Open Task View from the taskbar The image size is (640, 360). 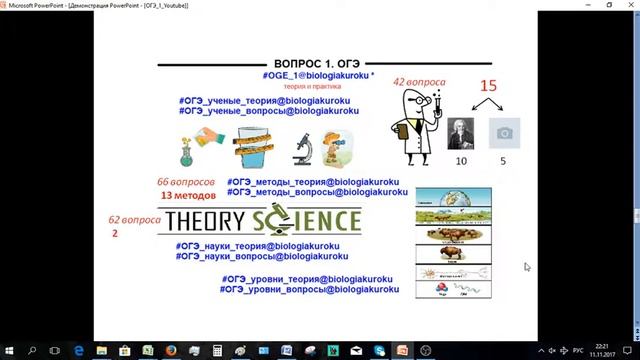[54, 351]
